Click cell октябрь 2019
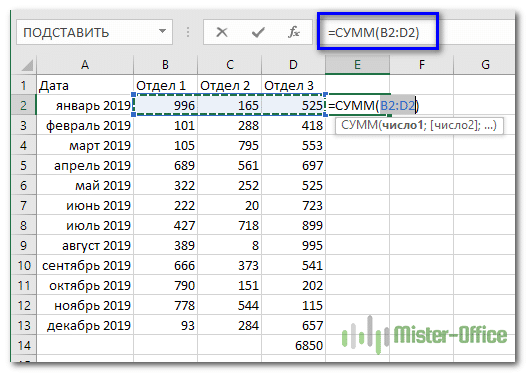526x373 pixels. tap(85, 285)
